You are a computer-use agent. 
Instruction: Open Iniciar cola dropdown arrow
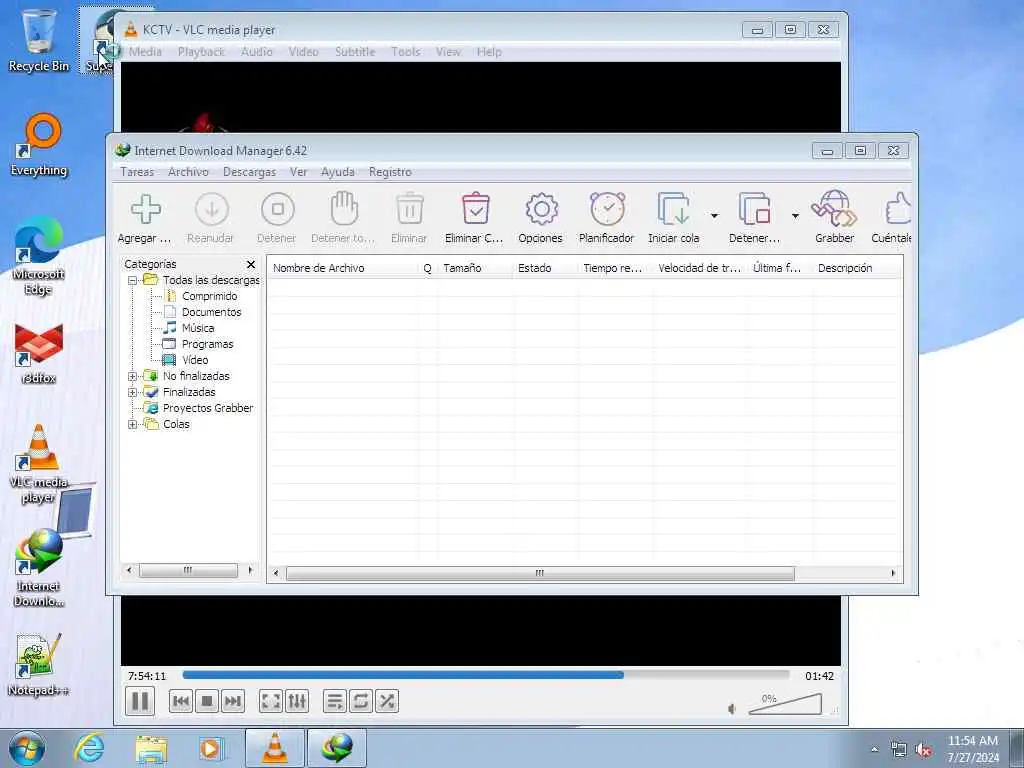714,216
